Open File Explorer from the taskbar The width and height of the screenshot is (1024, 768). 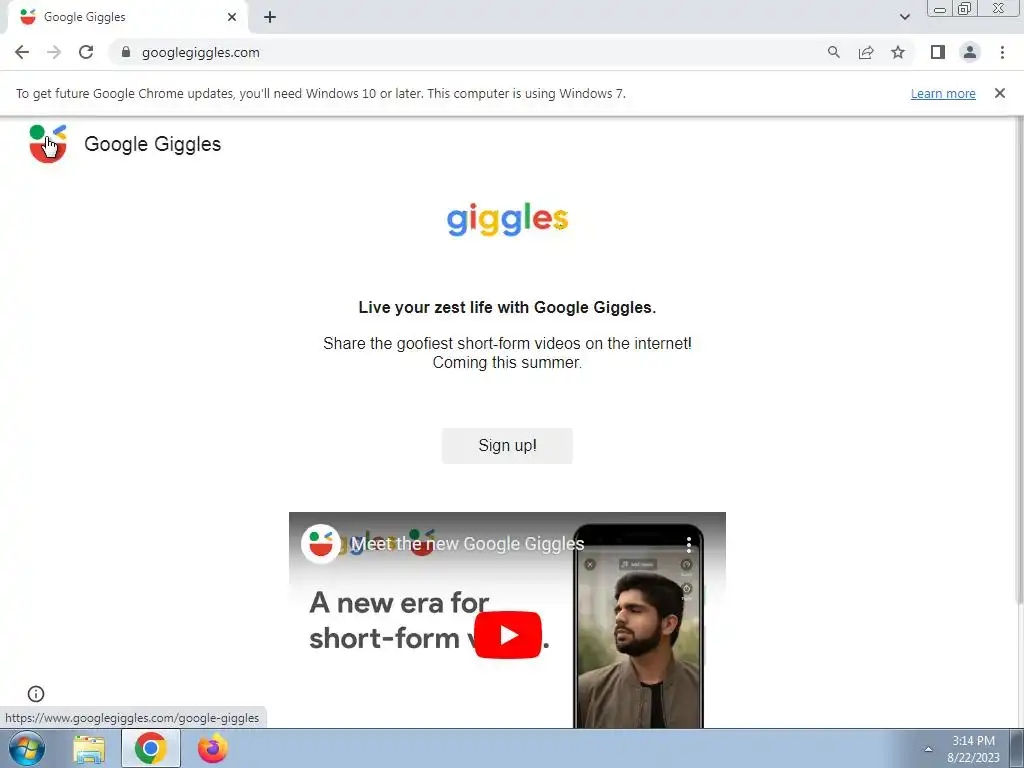click(x=89, y=749)
